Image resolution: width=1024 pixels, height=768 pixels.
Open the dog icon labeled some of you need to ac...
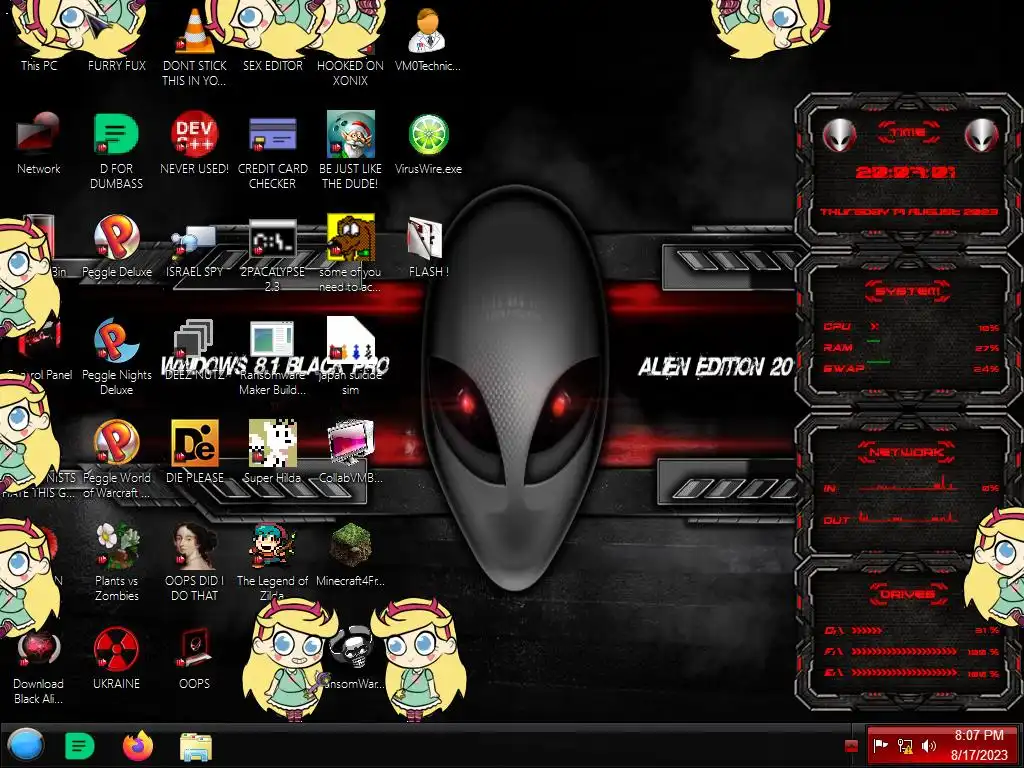tap(351, 238)
